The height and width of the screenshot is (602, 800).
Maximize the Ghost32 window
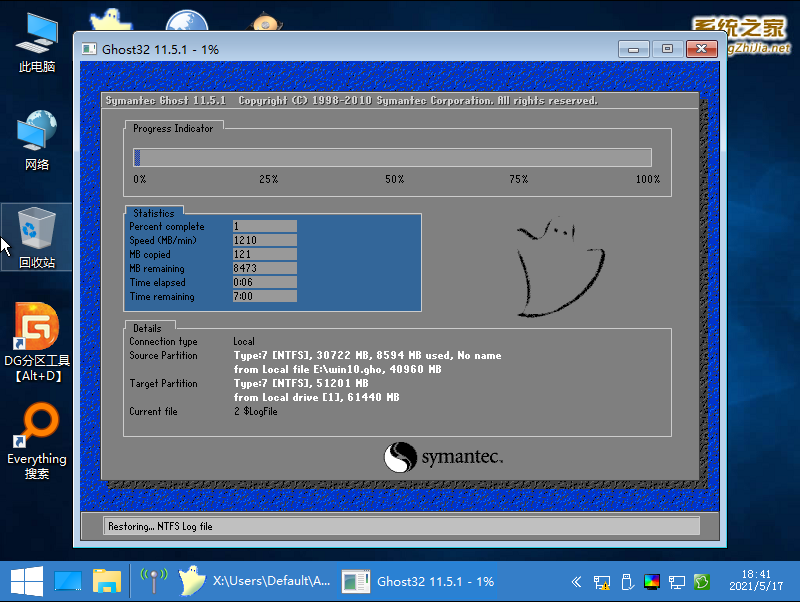coord(667,48)
